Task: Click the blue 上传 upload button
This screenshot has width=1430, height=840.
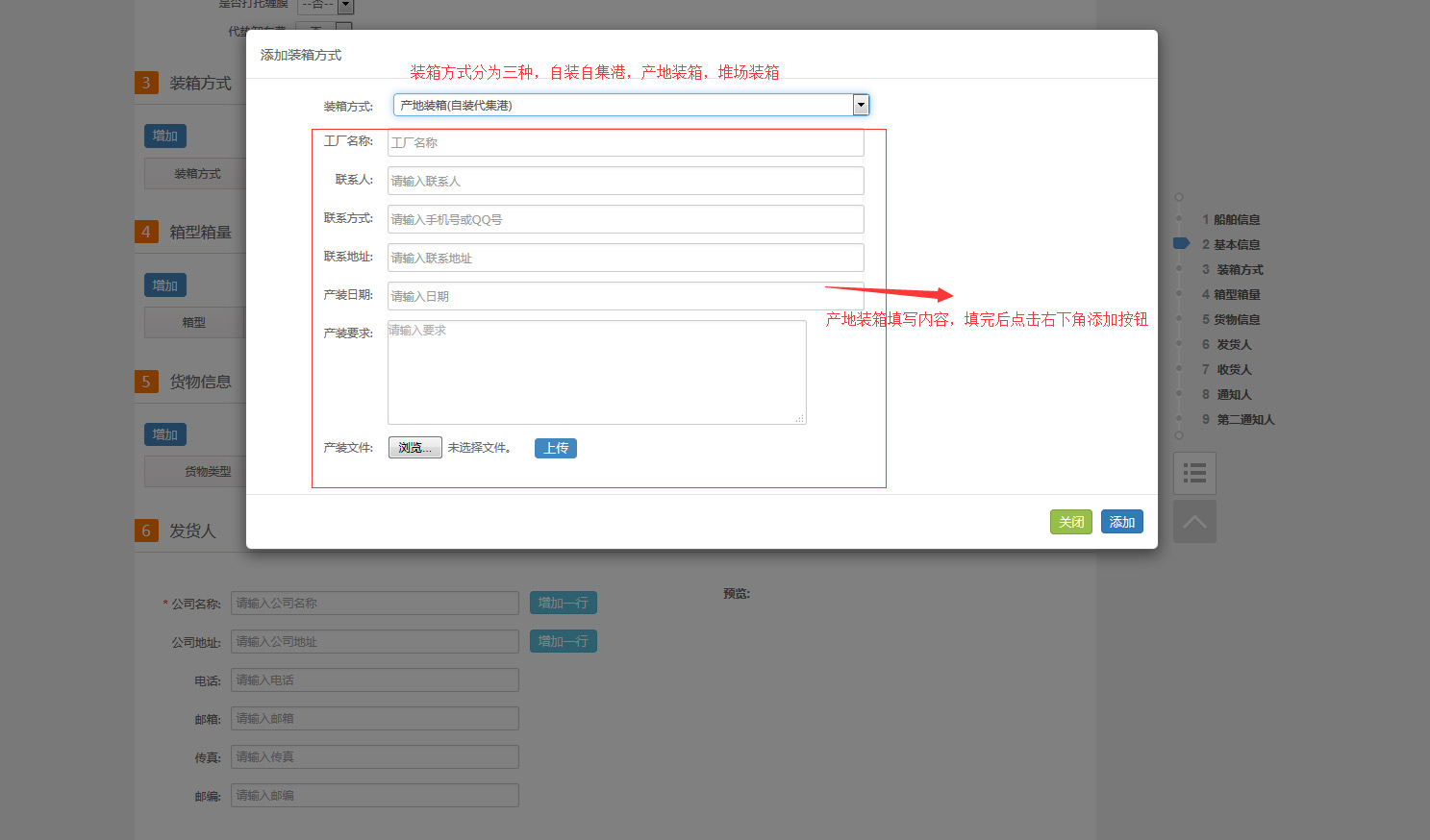Action: (555, 448)
